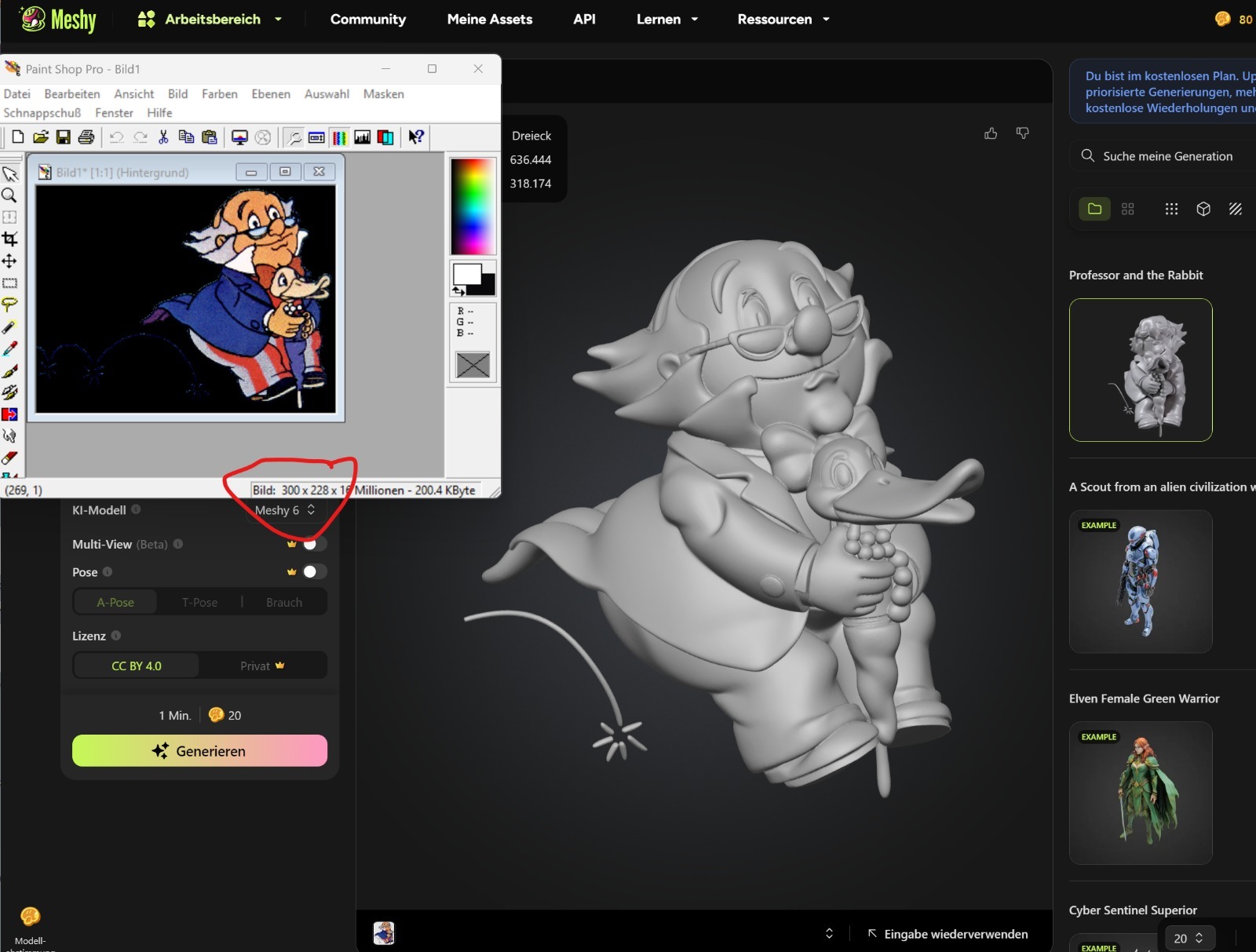Select the Lasso freehand selection tool

point(10,305)
